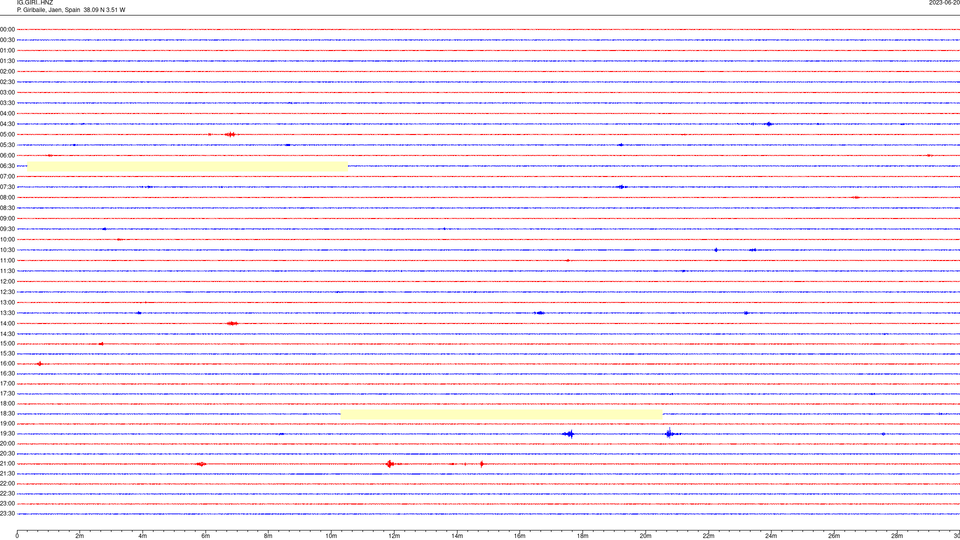Click the blue event near 17.5m on 19:30 trace
Viewport: 960px width, 540px height.
pos(569,434)
